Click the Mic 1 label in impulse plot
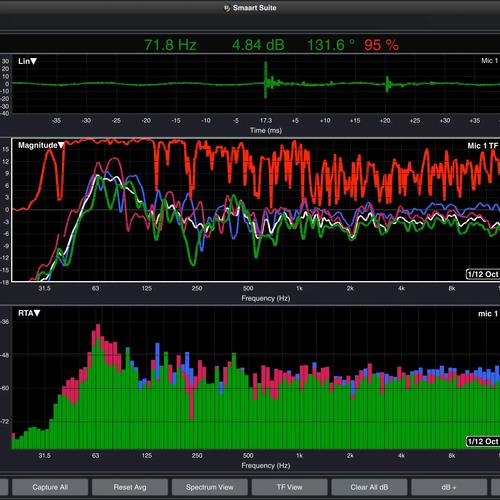The image size is (500, 500). point(489,61)
